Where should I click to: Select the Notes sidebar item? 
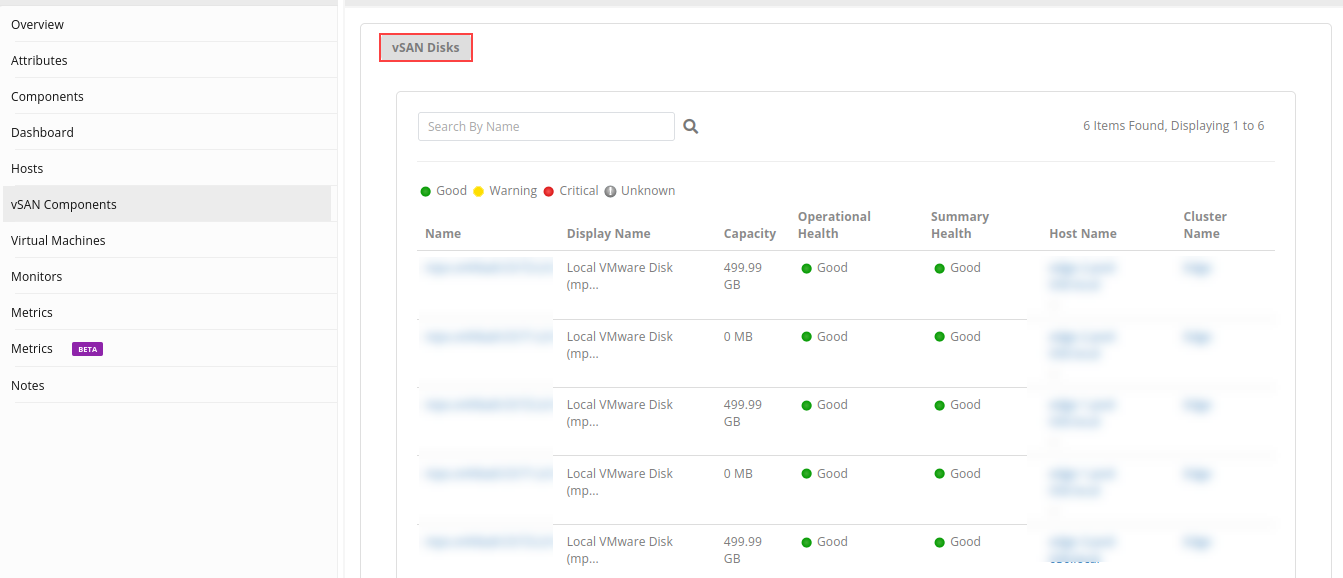pyautogui.click(x=27, y=385)
